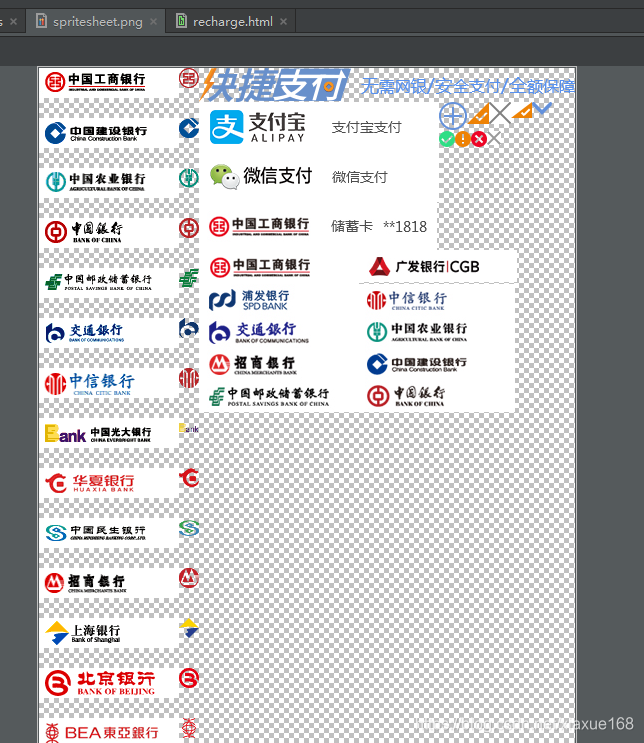
Task: Click the large 交通银行 logo in the left column
Action: pyautogui.click(x=85, y=332)
